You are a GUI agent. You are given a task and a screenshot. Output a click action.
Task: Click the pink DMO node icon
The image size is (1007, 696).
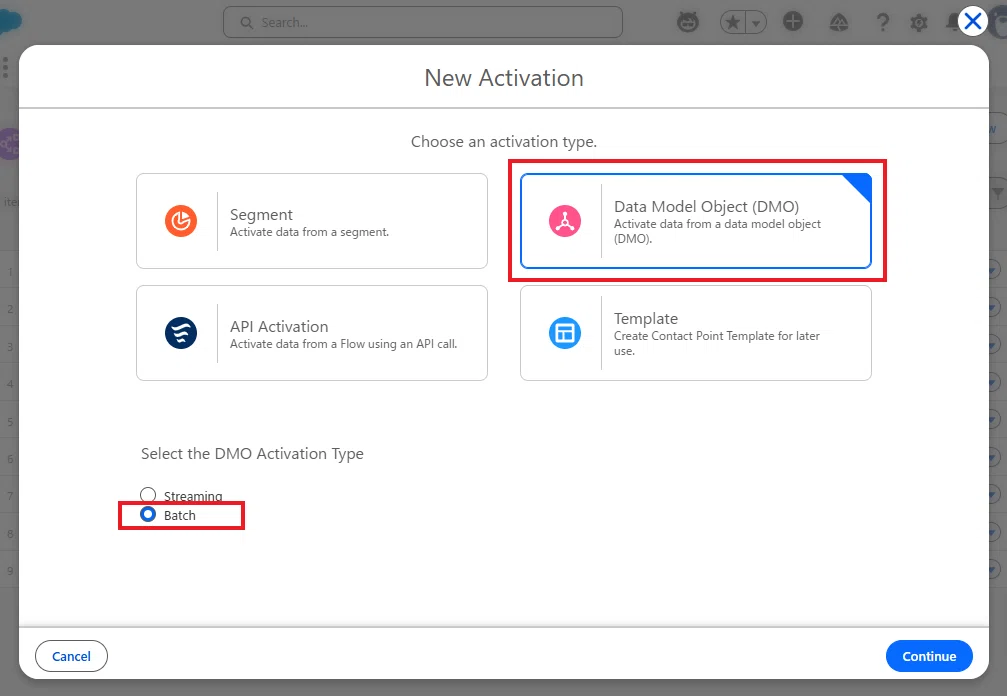(x=565, y=221)
